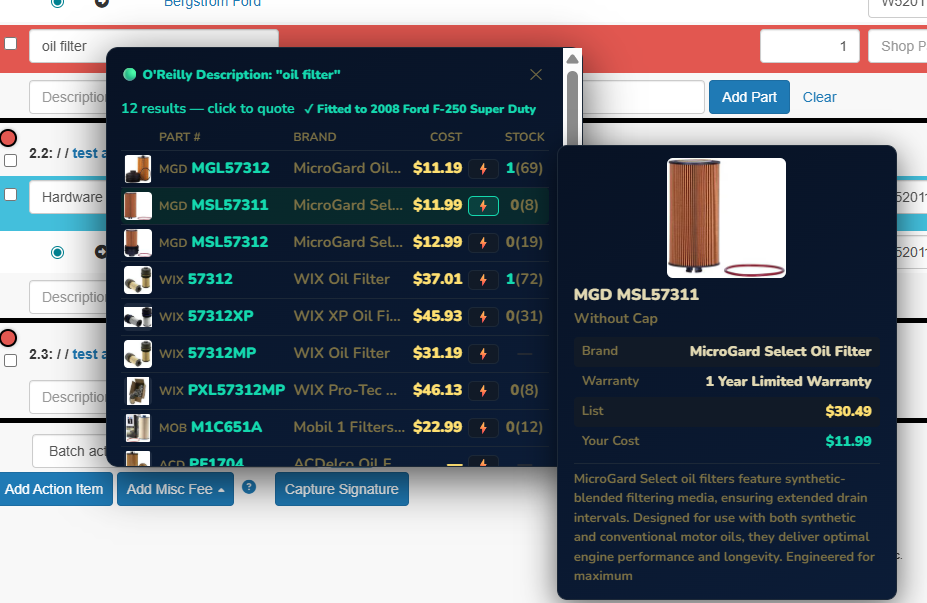Click lightning icon for WIX 57312XP
Image resolution: width=927 pixels, height=603 pixels.
(x=483, y=316)
